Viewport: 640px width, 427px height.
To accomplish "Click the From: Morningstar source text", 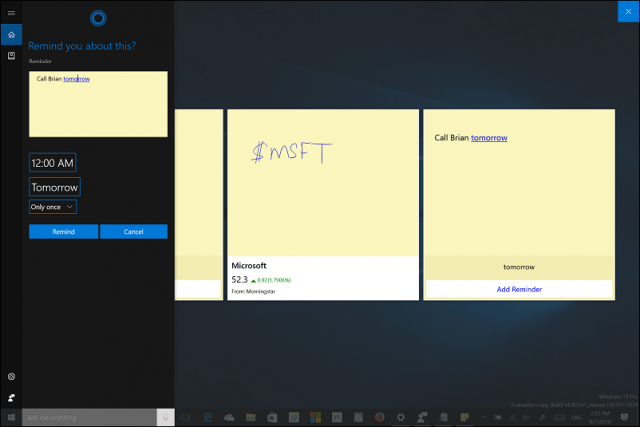I will click(x=253, y=291).
